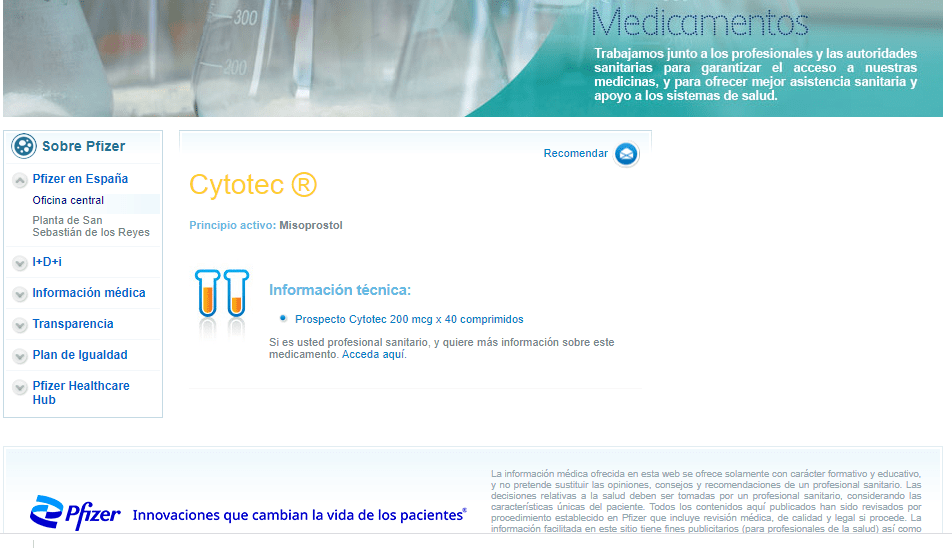Screen dimensions: 952x548
Task: Expand the Transparencia section arrow
Action: (20, 325)
